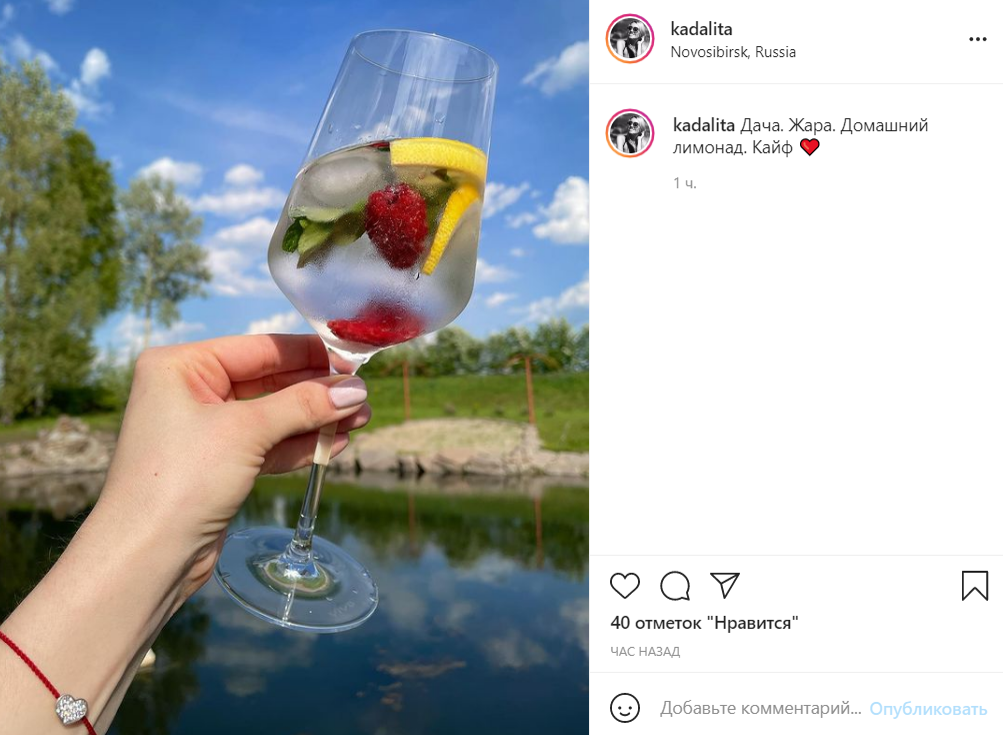Click the Опубликовать post button
Screen dimensions: 1003x735
coord(928,709)
